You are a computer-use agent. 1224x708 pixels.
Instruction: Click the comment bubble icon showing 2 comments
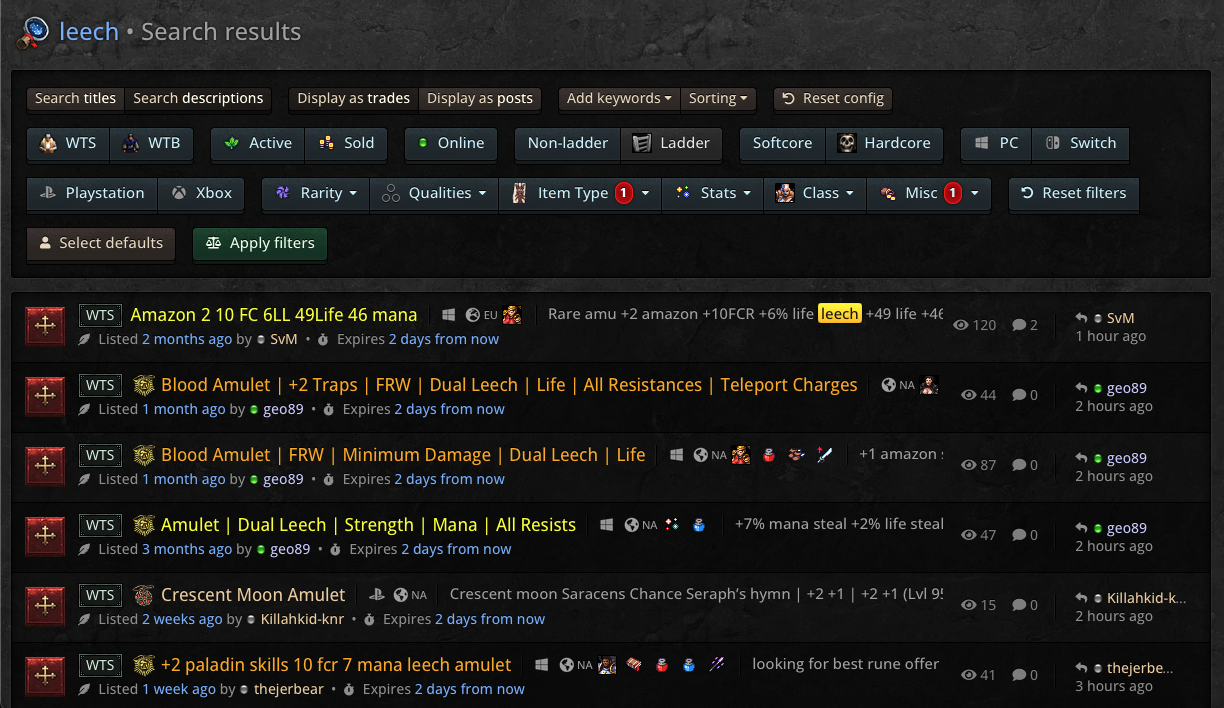point(1022,324)
